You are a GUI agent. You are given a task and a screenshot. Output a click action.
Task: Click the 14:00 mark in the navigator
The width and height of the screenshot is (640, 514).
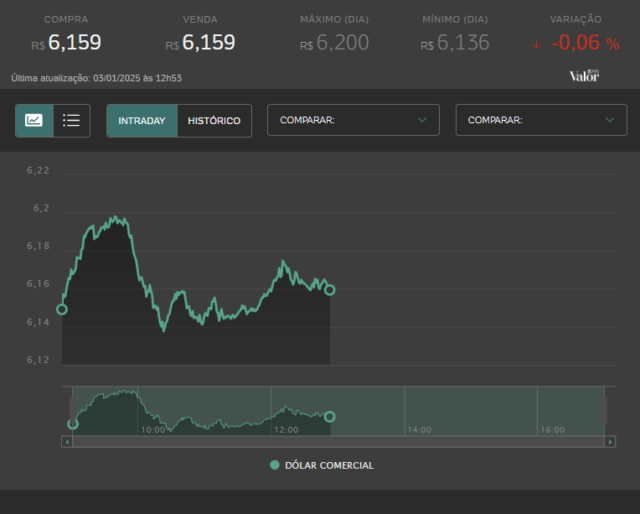pos(419,429)
